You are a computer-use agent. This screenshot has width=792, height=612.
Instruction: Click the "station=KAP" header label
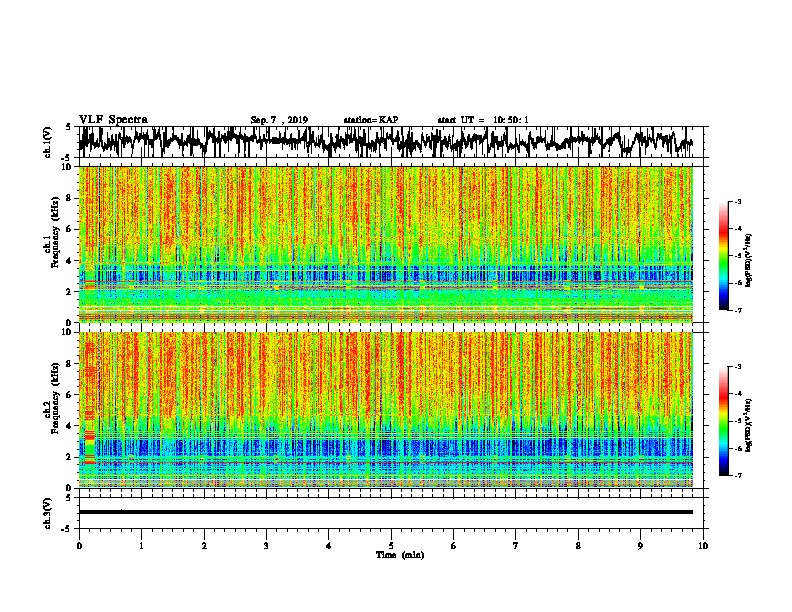[371, 120]
